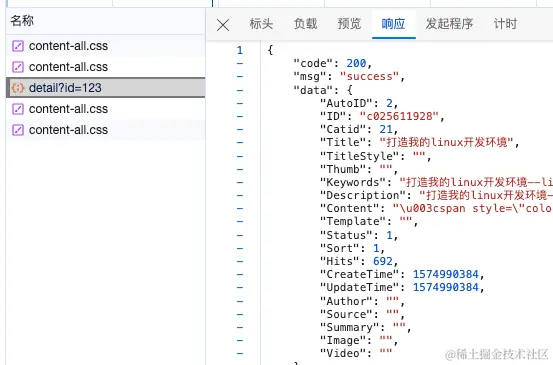This screenshot has width=553, height=365.
Task: Select the detail?id=123 request
Action: (105, 87)
